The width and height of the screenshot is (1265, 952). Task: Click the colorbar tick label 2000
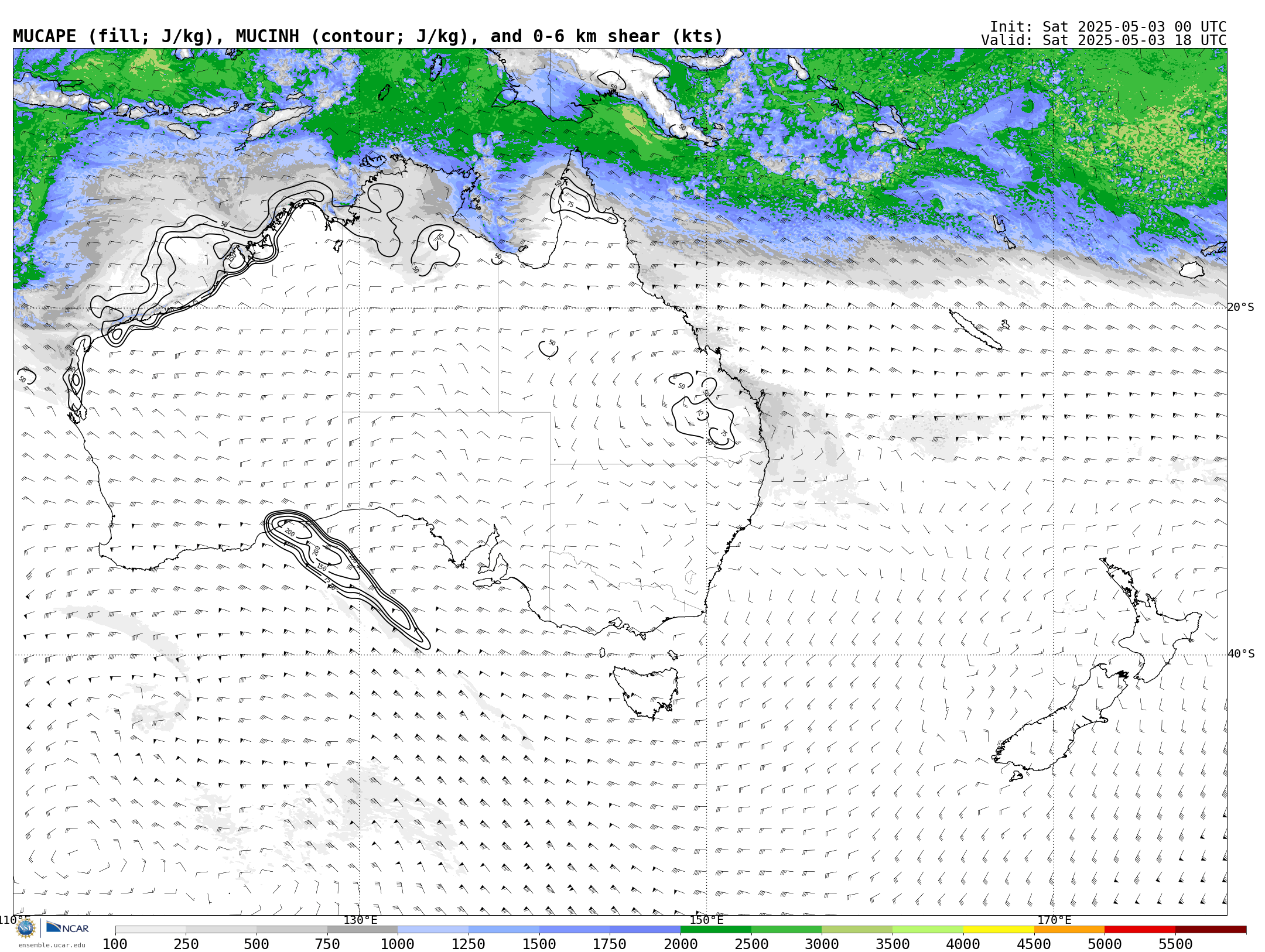[681, 944]
